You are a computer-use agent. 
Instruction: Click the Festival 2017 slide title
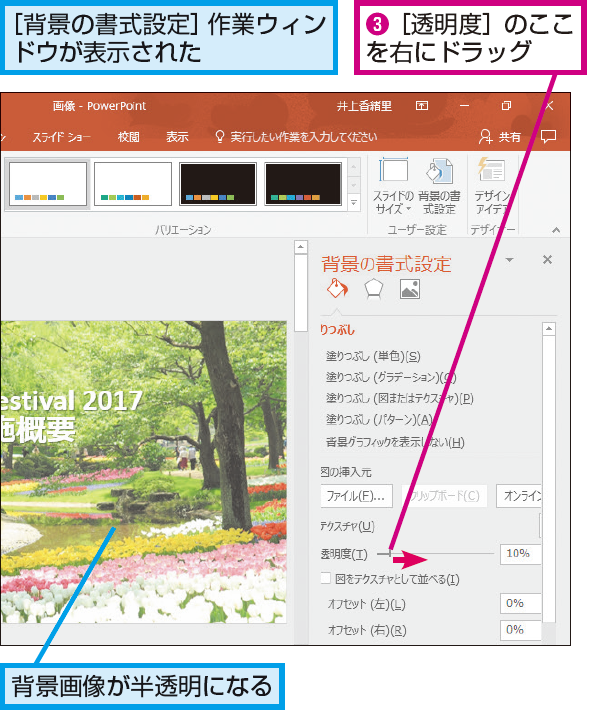(x=71, y=400)
